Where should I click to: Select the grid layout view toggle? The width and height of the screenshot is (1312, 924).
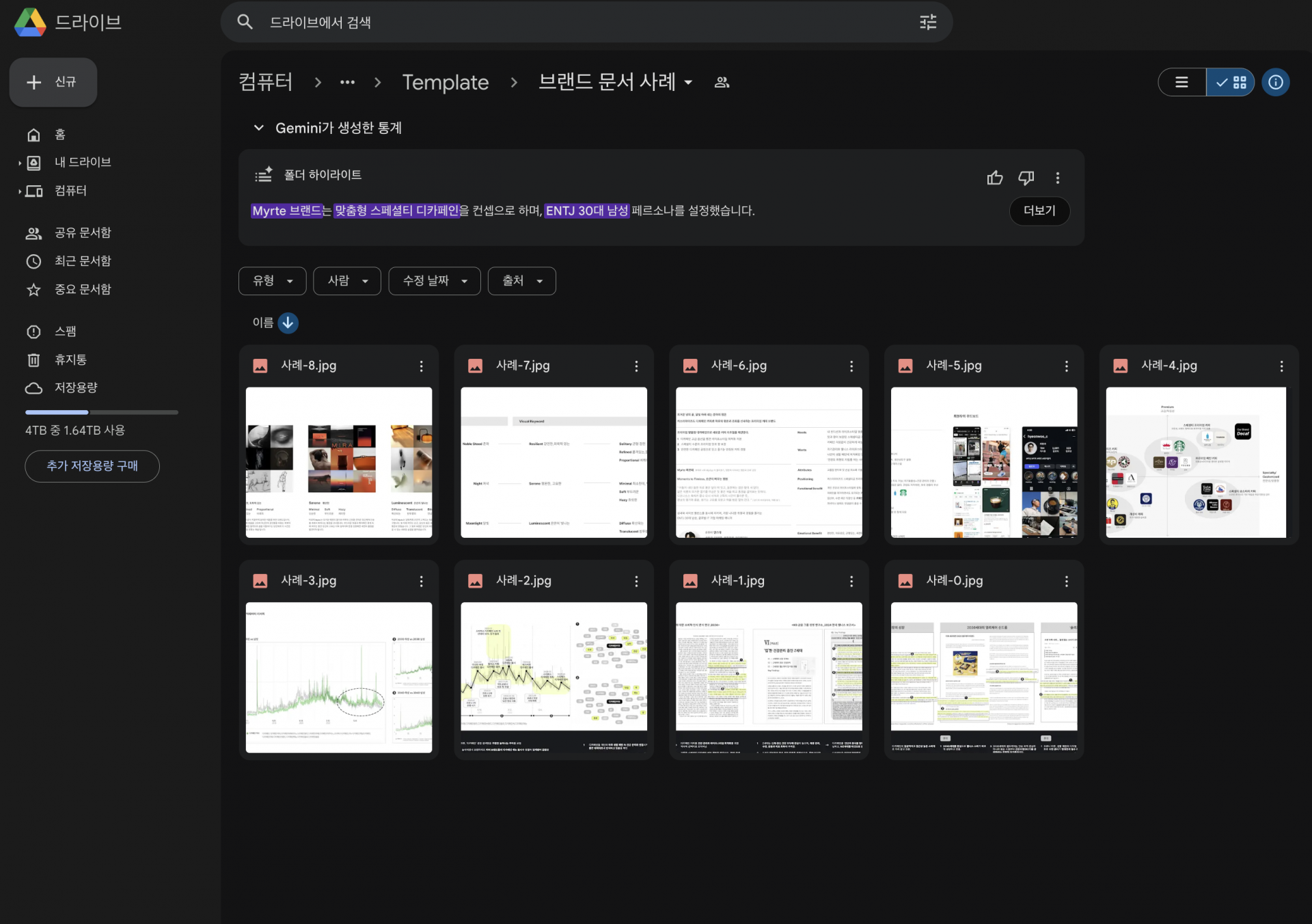(1231, 82)
